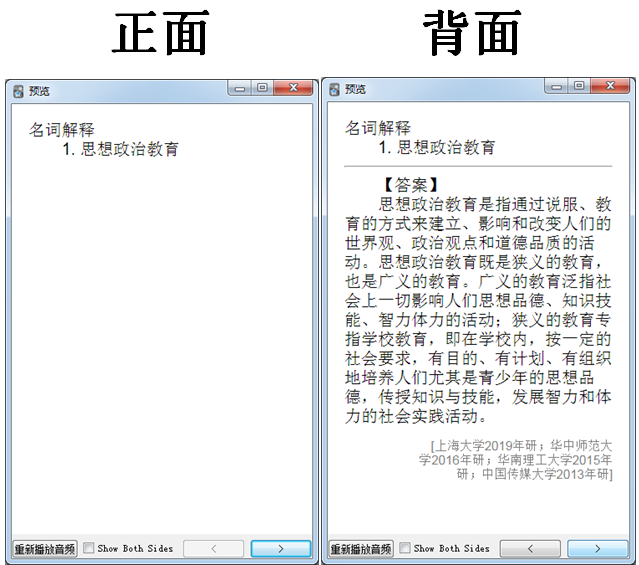Close the right preview window

[x=610, y=86]
